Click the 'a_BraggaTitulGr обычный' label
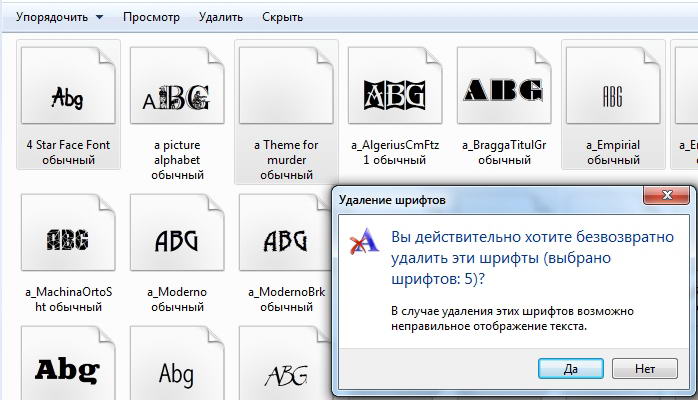This screenshot has width=698, height=400. pos(504,152)
